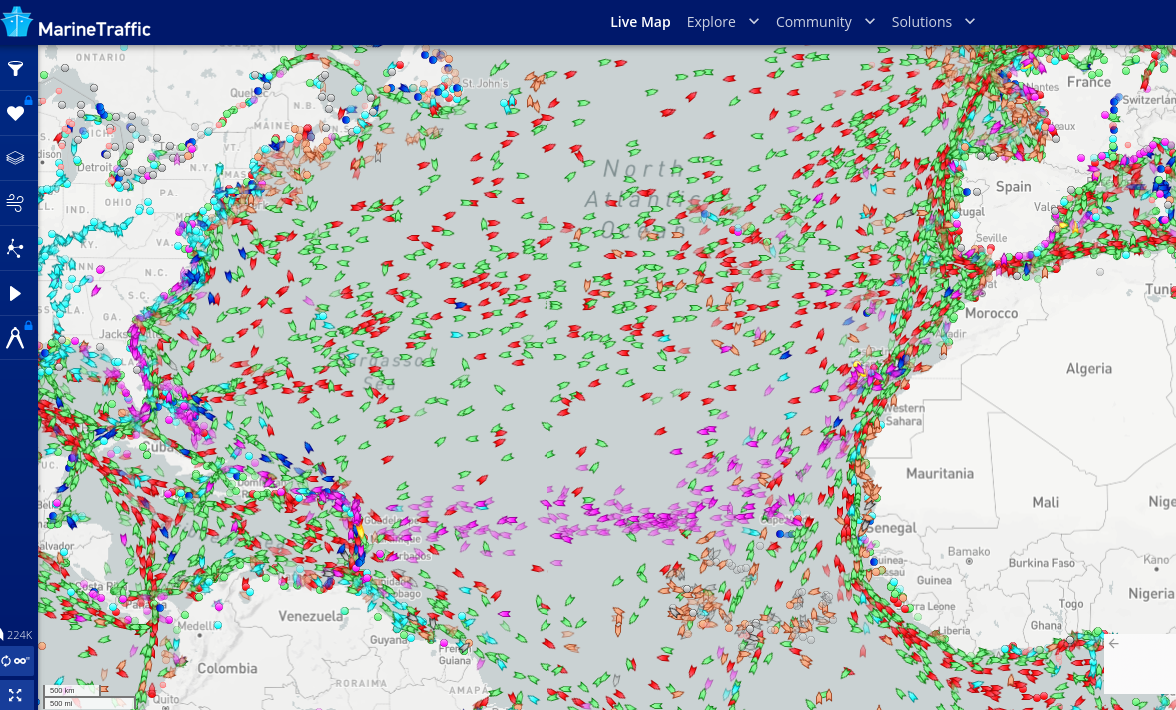Open My Fleets heart icon
1176x710 pixels.
tap(15, 113)
